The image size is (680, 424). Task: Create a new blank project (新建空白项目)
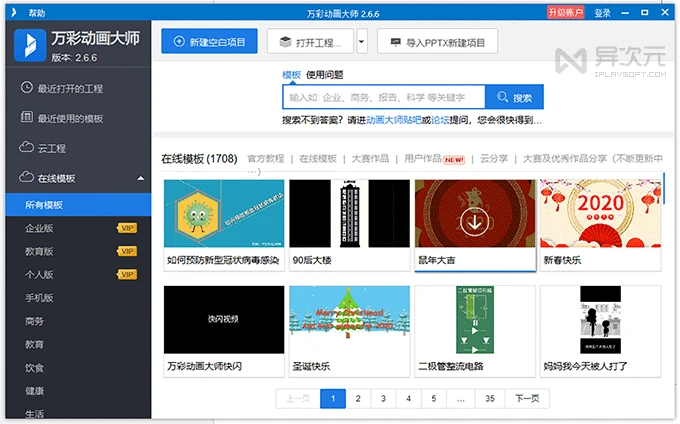pyautogui.click(x=209, y=42)
